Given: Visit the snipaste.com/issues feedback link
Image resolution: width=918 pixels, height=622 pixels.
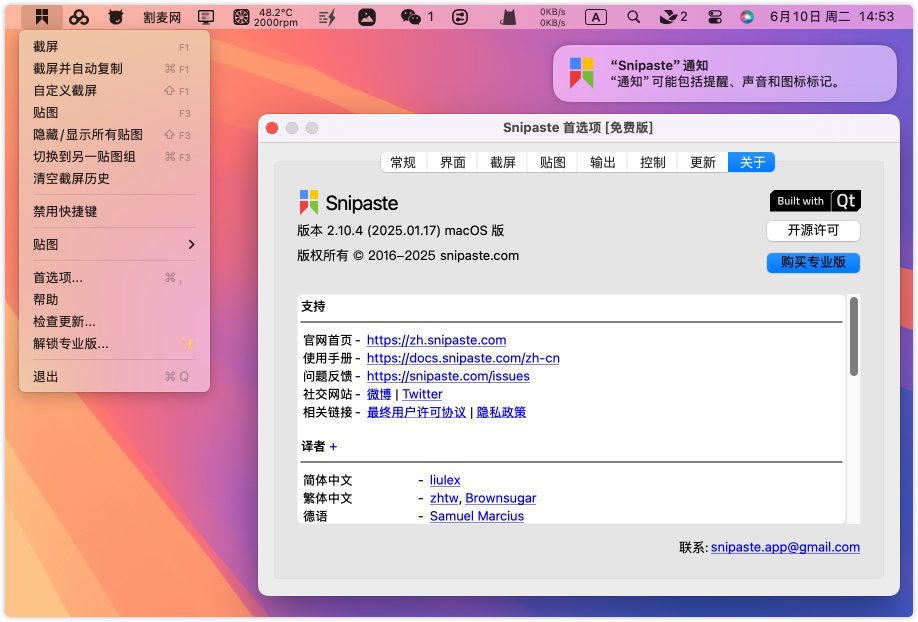Looking at the screenshot, I should pos(448,376).
